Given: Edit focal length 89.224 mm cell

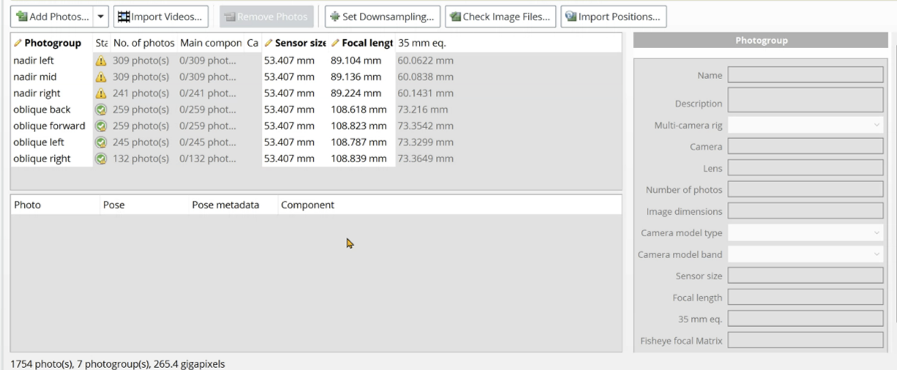Looking at the screenshot, I should (362, 93).
